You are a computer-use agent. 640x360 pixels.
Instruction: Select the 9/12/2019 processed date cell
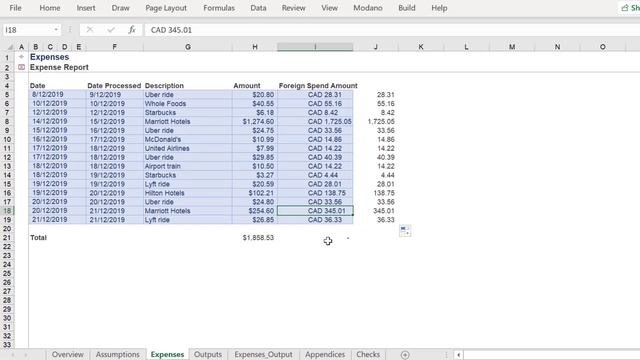[114, 95]
